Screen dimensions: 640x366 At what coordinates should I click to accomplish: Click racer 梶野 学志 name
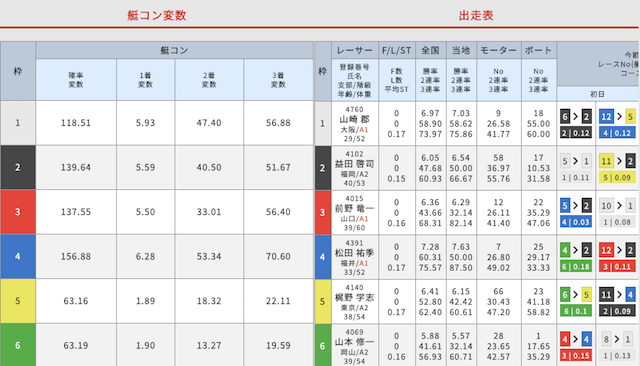pyautogui.click(x=354, y=297)
